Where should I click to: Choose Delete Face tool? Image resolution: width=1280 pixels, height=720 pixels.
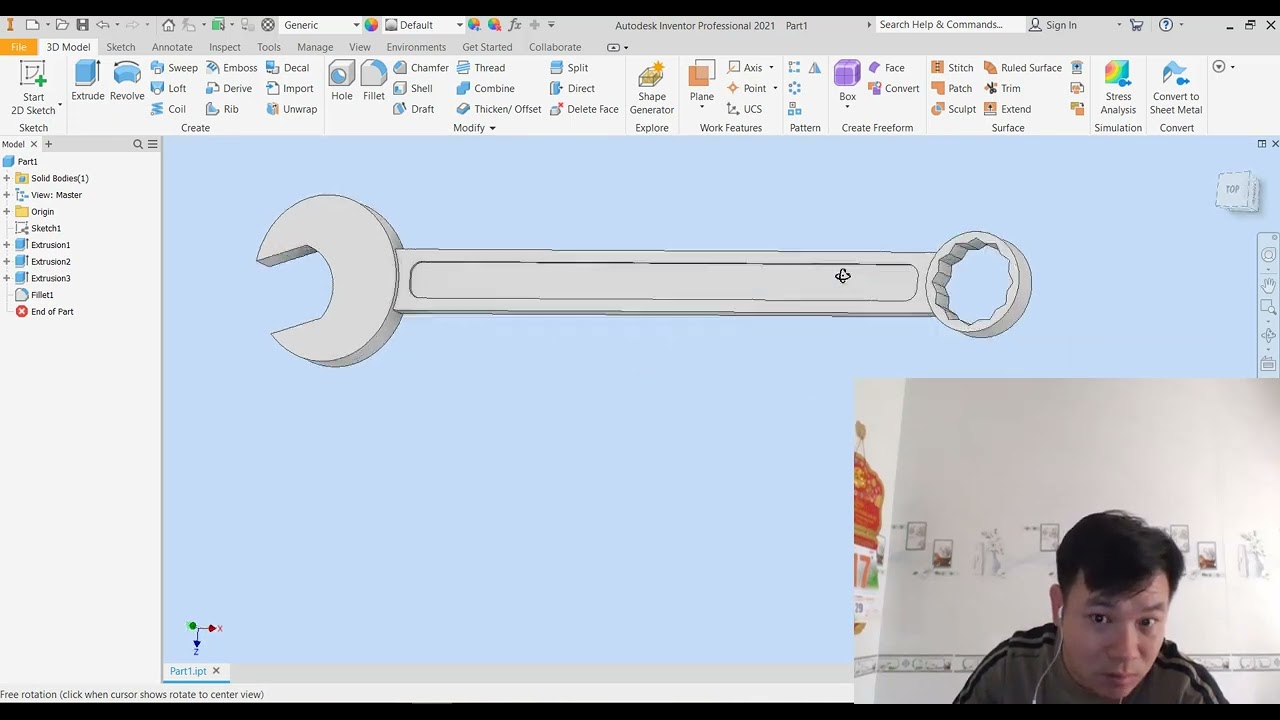click(584, 109)
